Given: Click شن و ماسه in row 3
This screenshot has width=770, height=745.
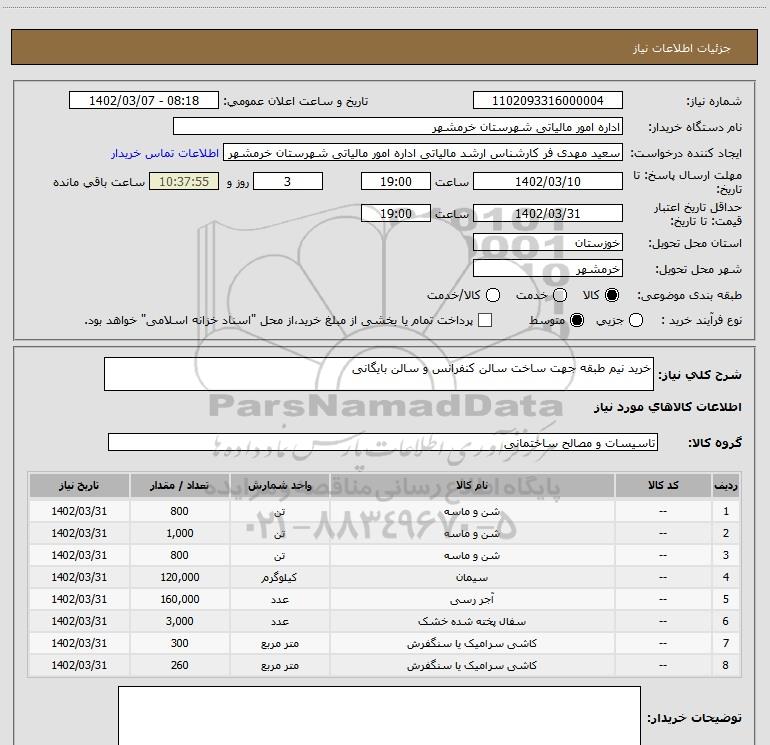Looking at the screenshot, I should (x=472, y=555).
